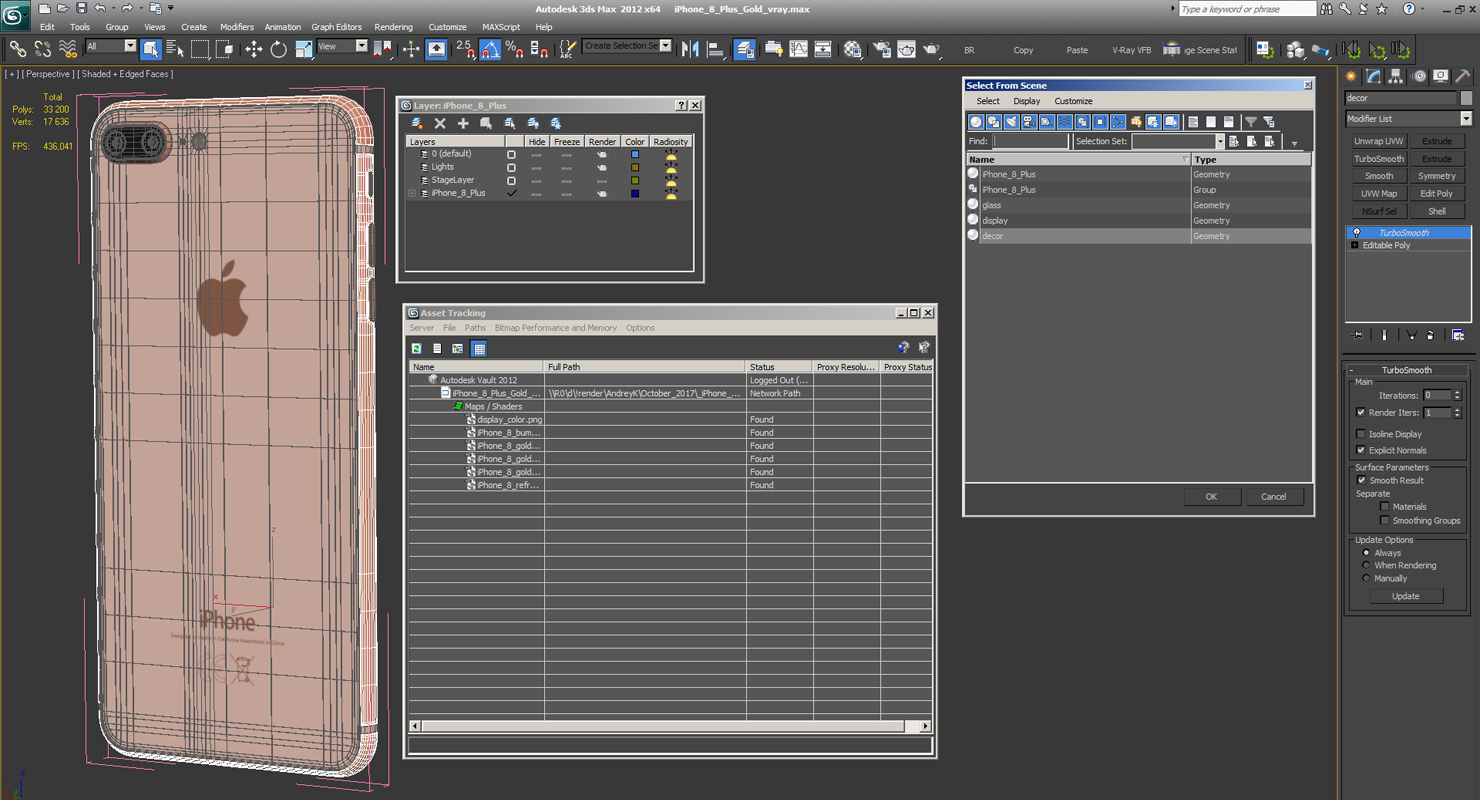This screenshot has height=800, width=1480.
Task: Click OK in Select From Scene
Action: [1211, 496]
